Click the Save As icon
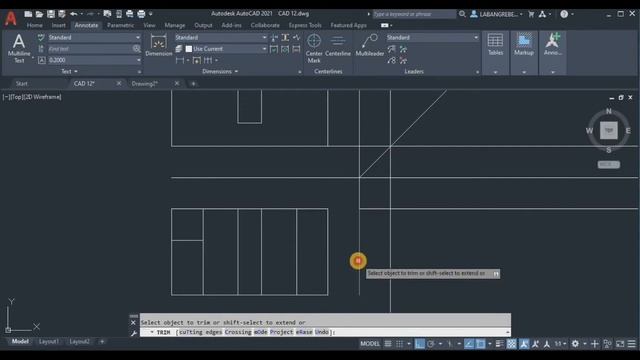The height and width of the screenshot is (360, 640). (x=62, y=14)
